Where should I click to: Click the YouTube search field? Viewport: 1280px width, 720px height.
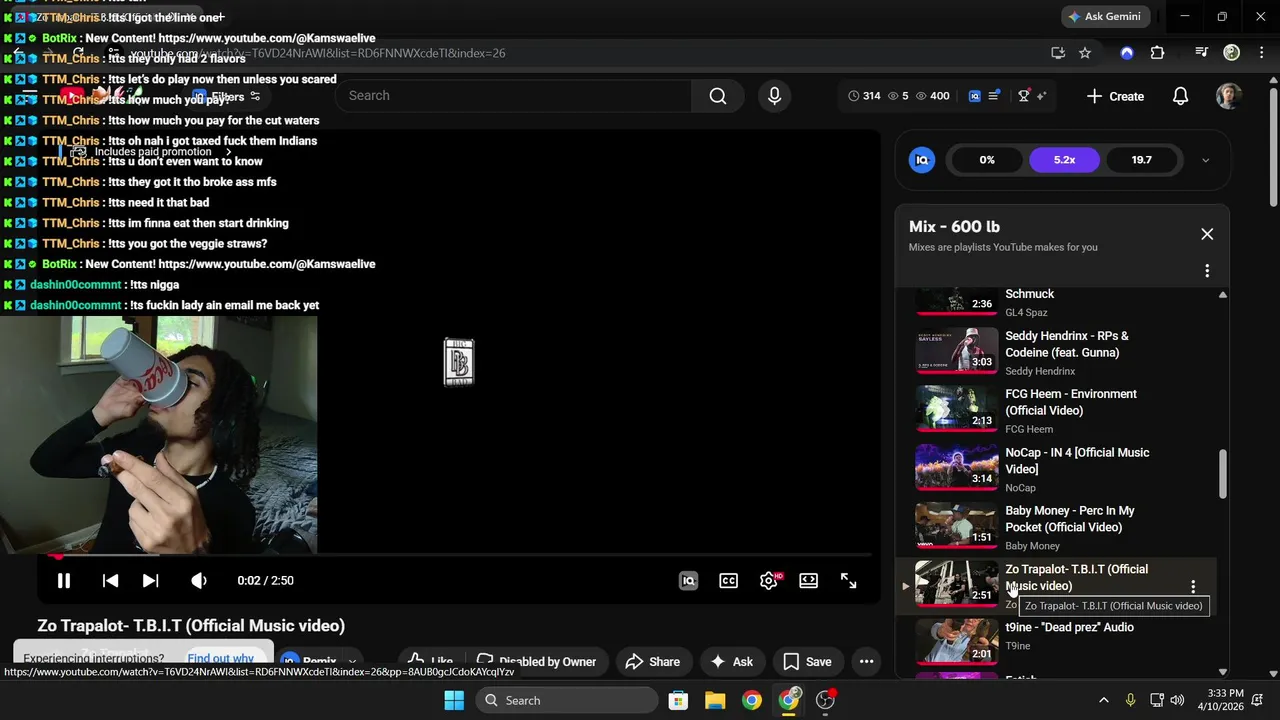click(514, 96)
